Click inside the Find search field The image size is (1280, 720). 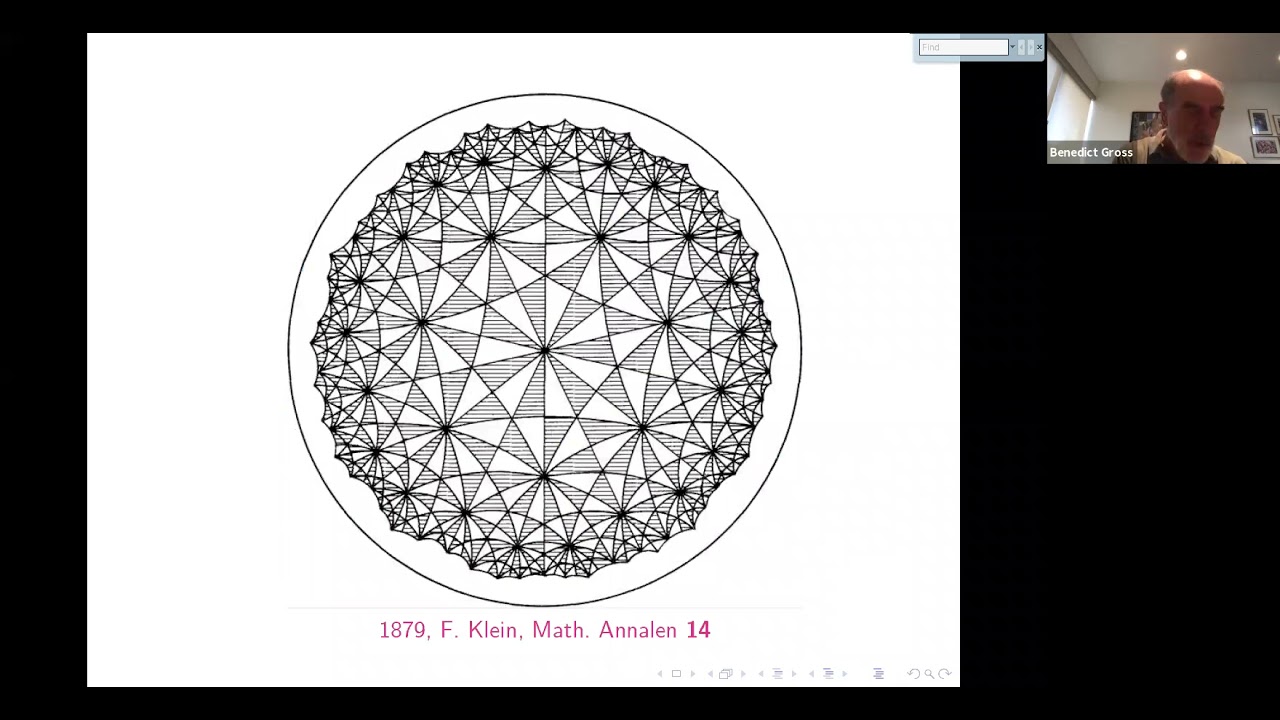coord(964,47)
